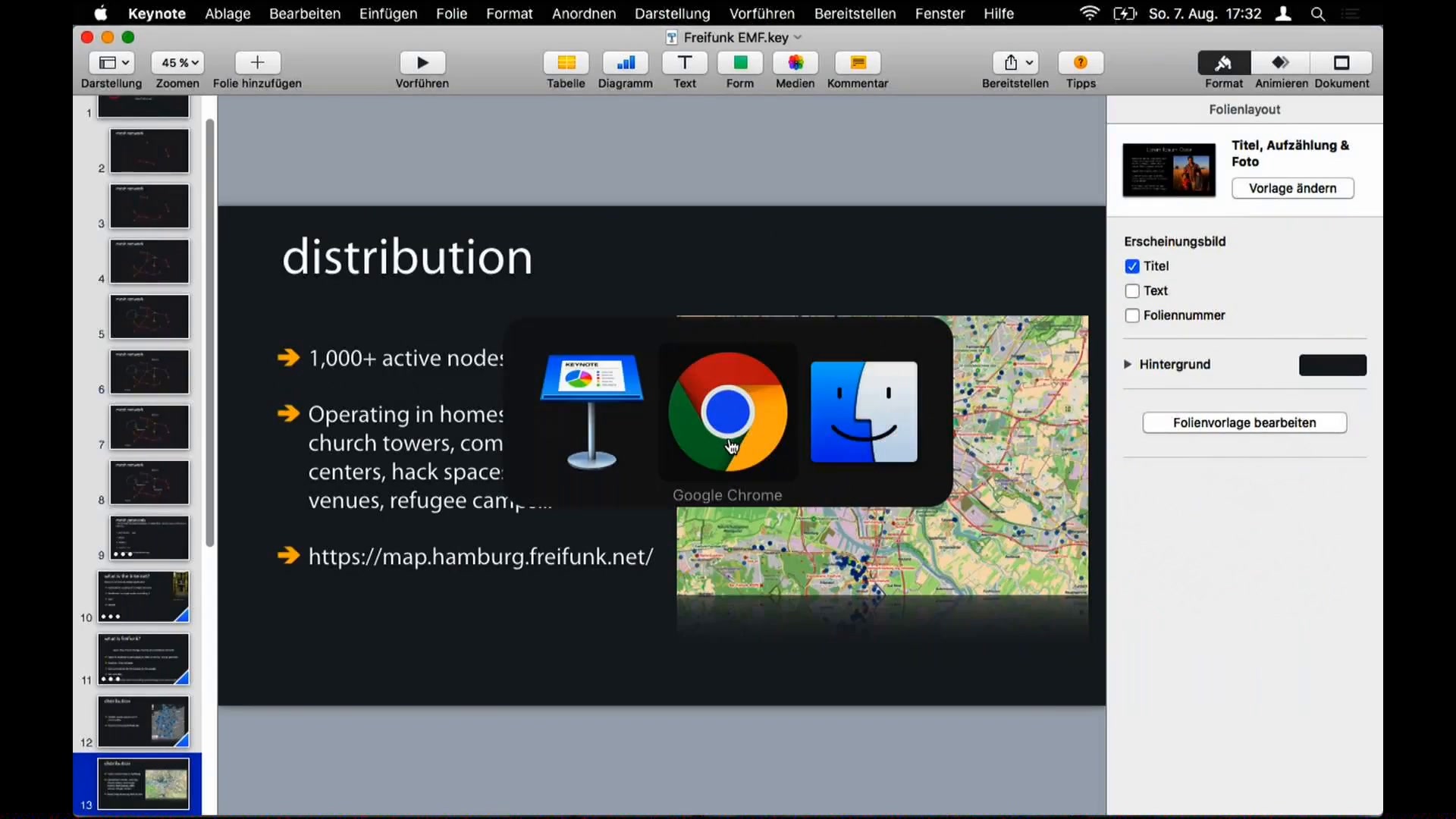
Task: Enable the Text checkbox
Action: click(1132, 291)
